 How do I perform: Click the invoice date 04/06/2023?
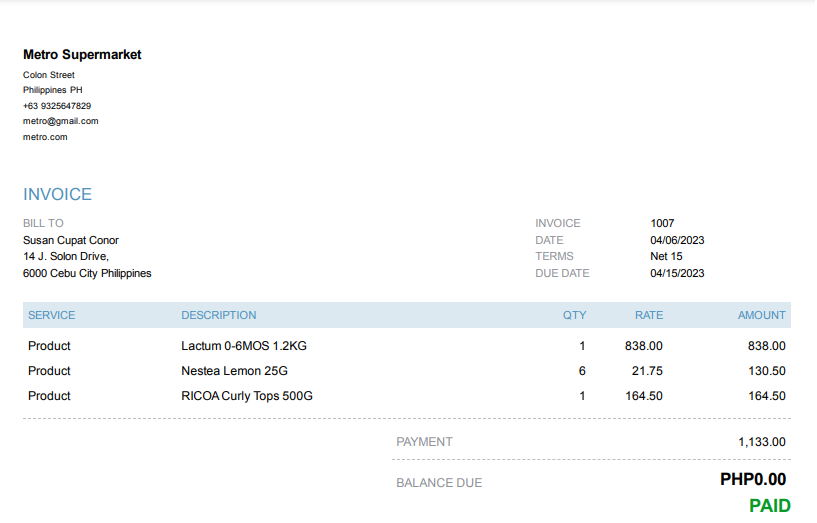677,240
